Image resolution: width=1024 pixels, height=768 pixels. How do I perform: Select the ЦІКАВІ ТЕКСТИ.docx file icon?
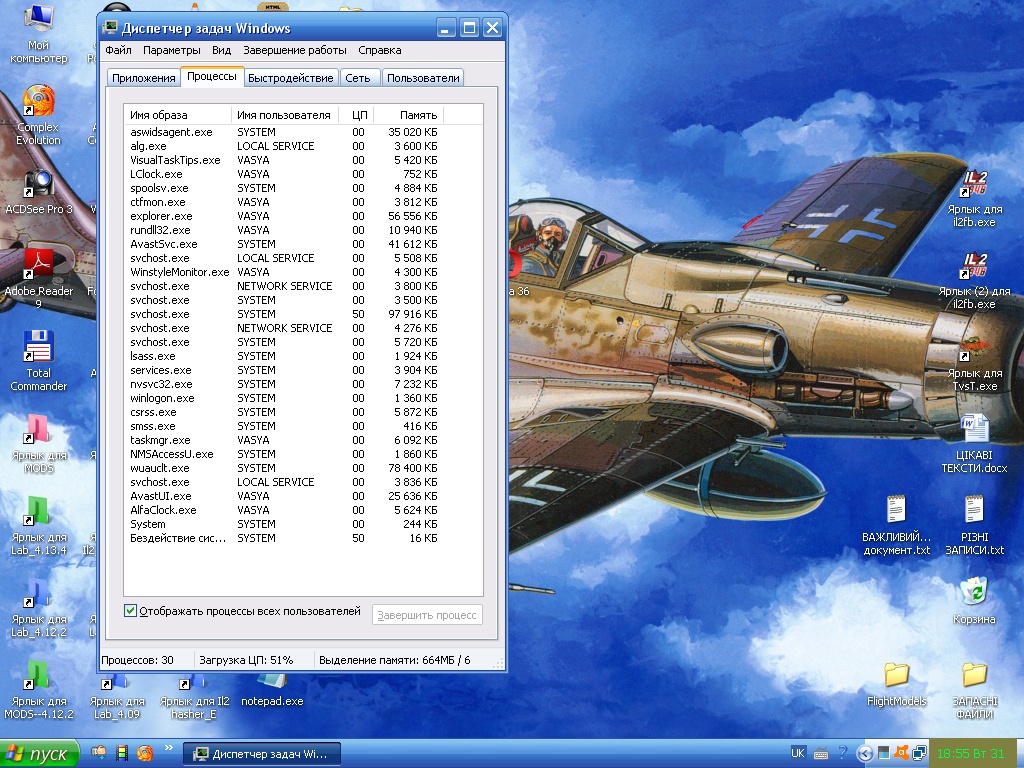tap(973, 430)
